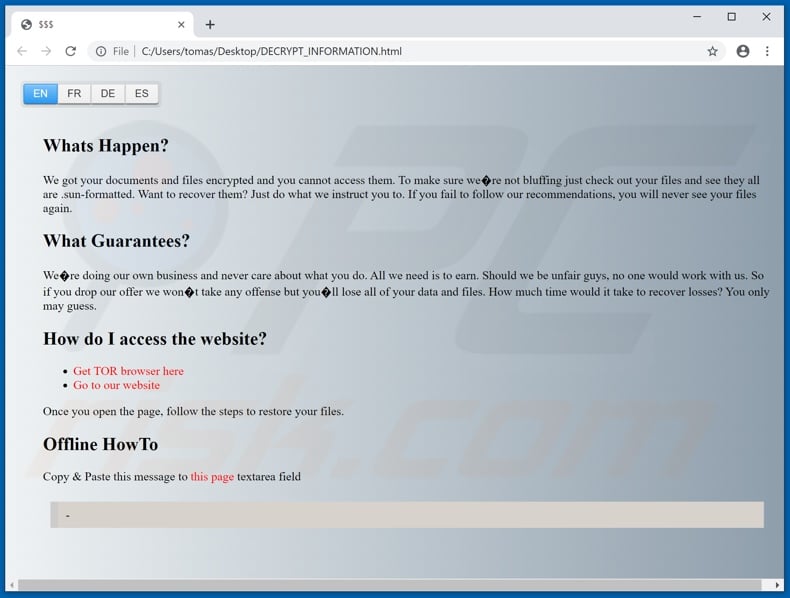Reload the page with the refresh icon
The height and width of the screenshot is (598, 790).
click(x=71, y=51)
